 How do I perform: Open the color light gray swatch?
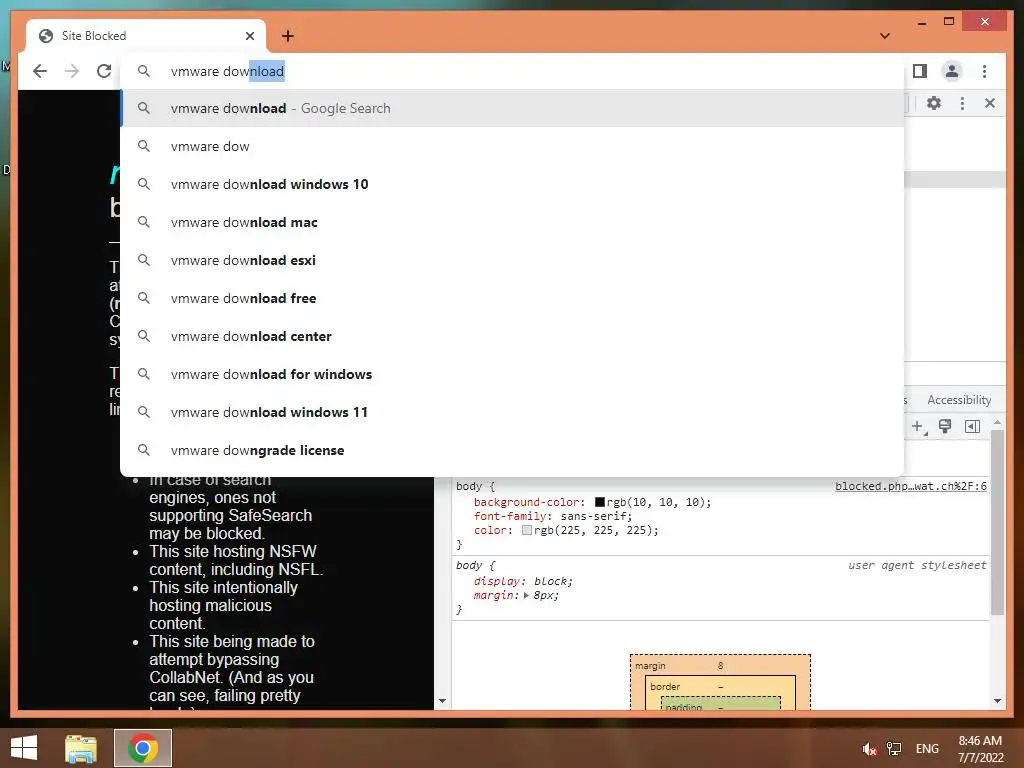click(x=526, y=530)
